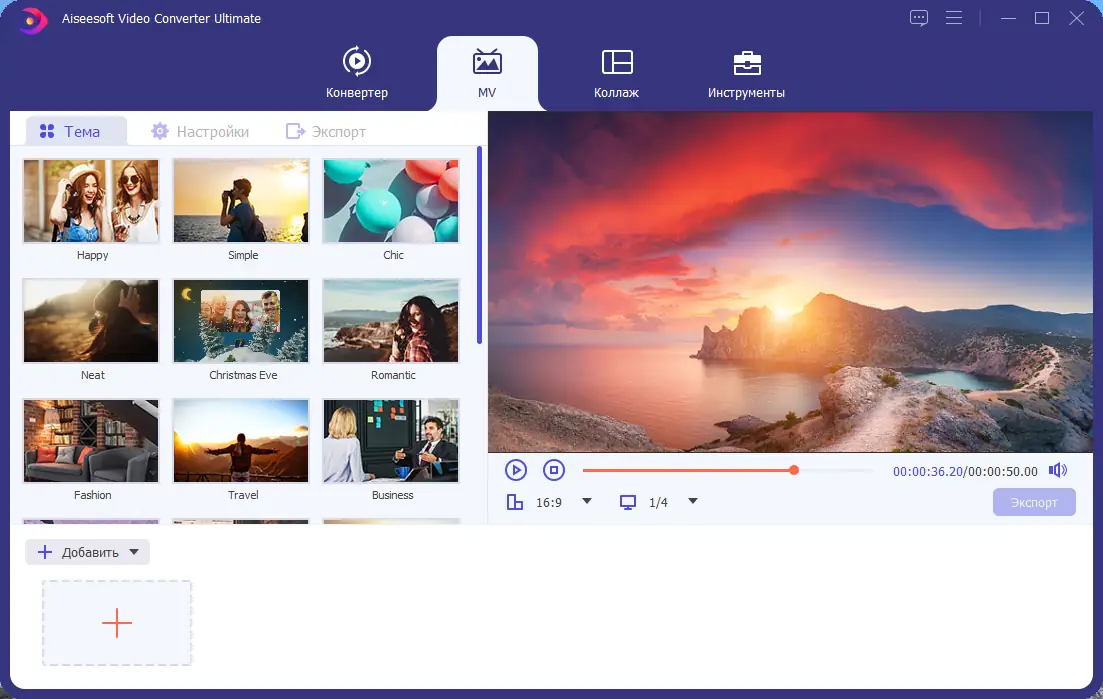The width and height of the screenshot is (1103, 699).
Task: Click the Happy theme label
Action: [x=92, y=255]
